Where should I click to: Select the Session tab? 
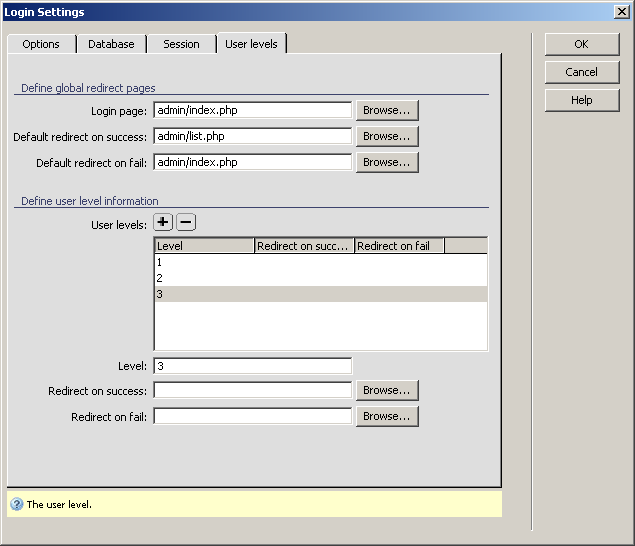pos(181,44)
